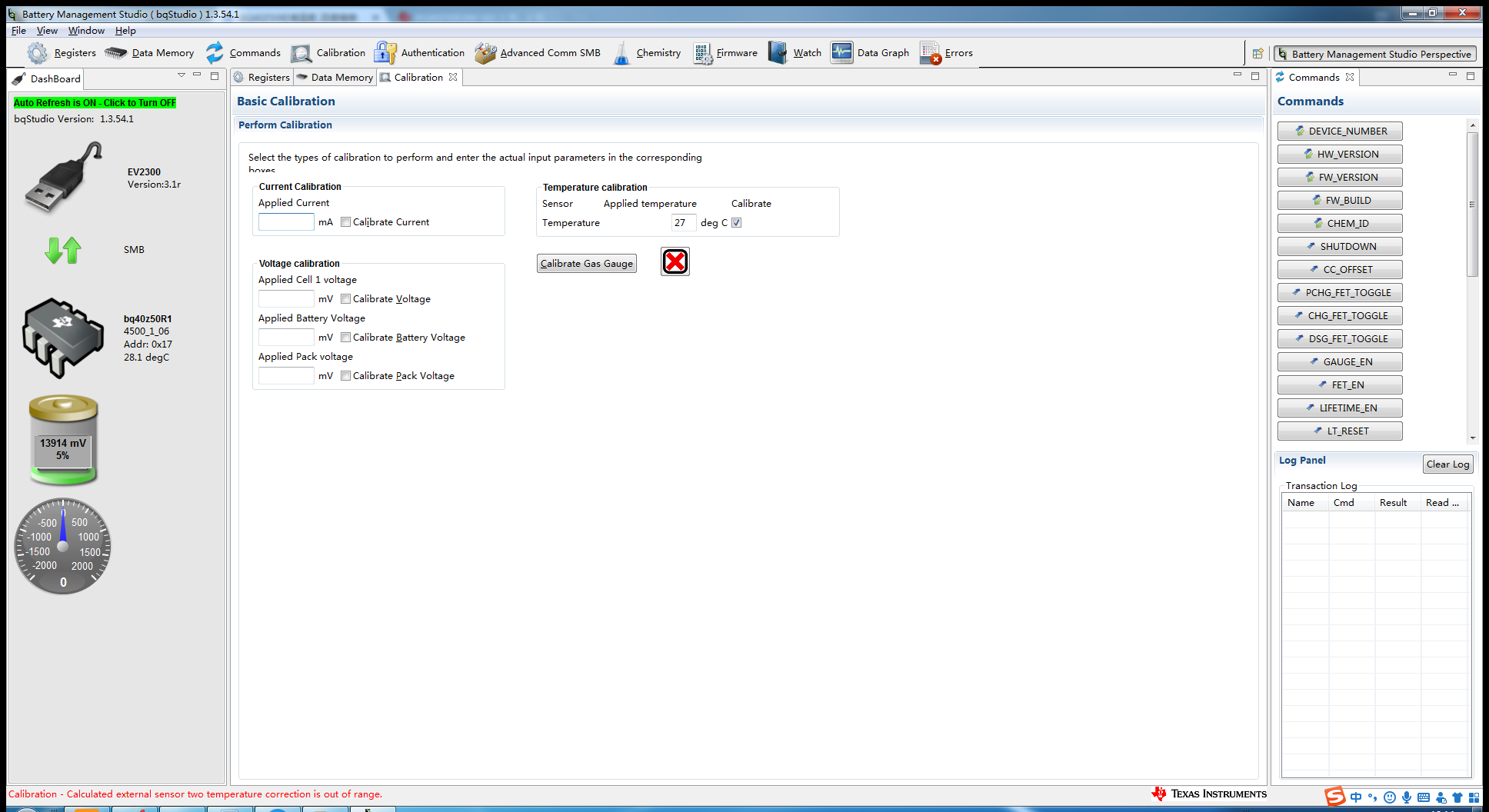Open the Registers toolbar gear icon

tap(38, 53)
